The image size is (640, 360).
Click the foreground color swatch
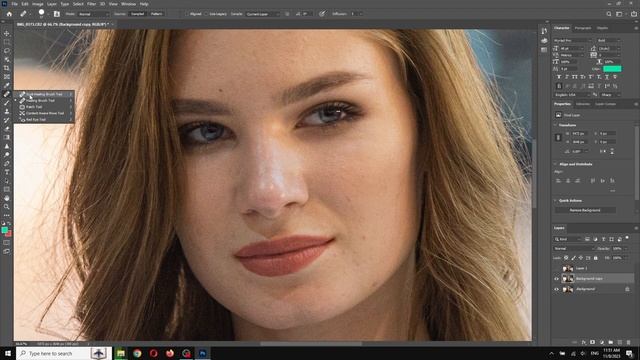[x=4, y=231]
